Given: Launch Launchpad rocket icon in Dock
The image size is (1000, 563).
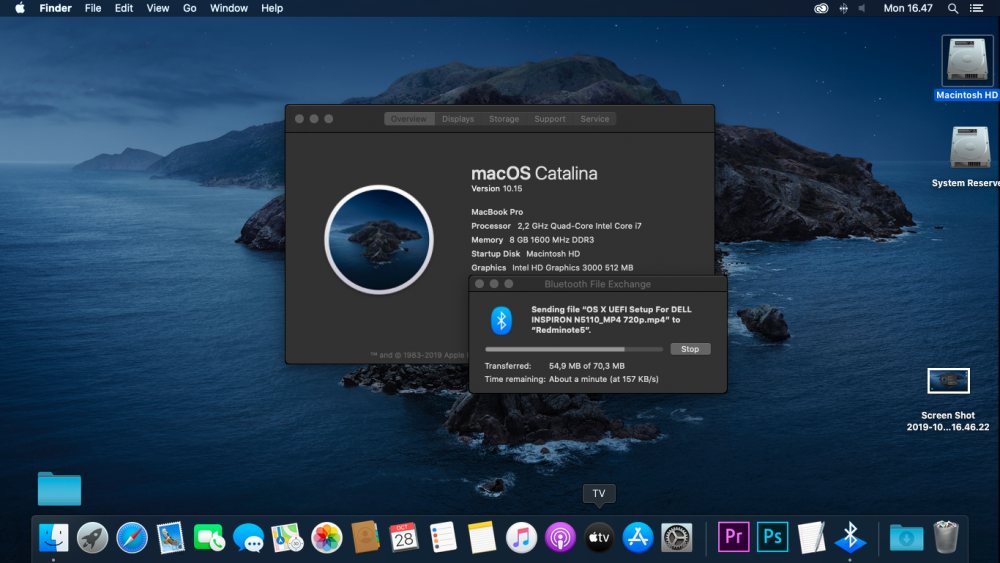Looking at the screenshot, I should click(x=92, y=537).
